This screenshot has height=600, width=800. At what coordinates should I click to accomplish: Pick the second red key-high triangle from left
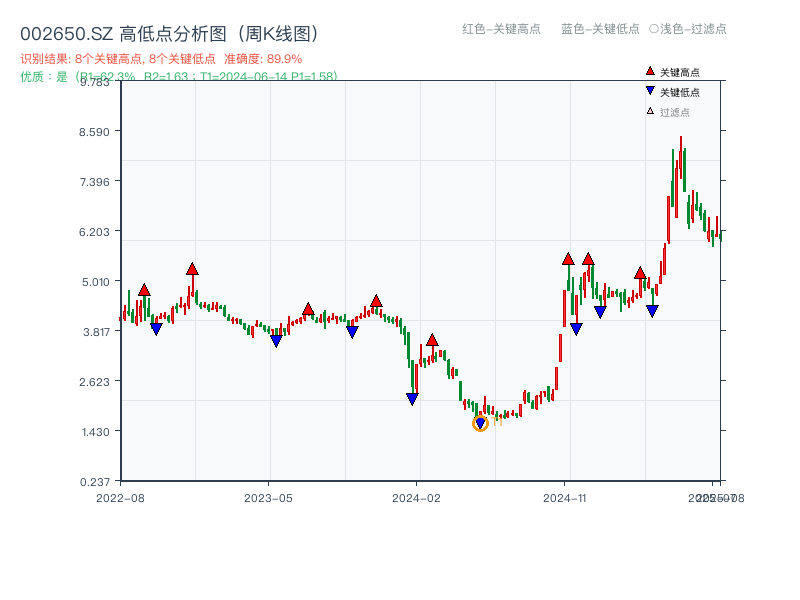click(x=192, y=269)
